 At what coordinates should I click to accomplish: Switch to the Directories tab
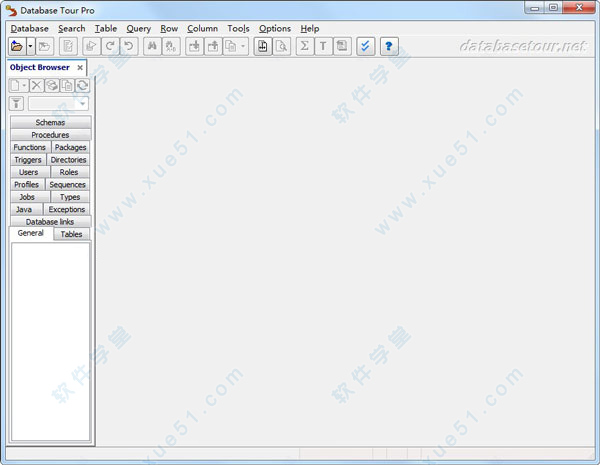[x=68, y=160]
